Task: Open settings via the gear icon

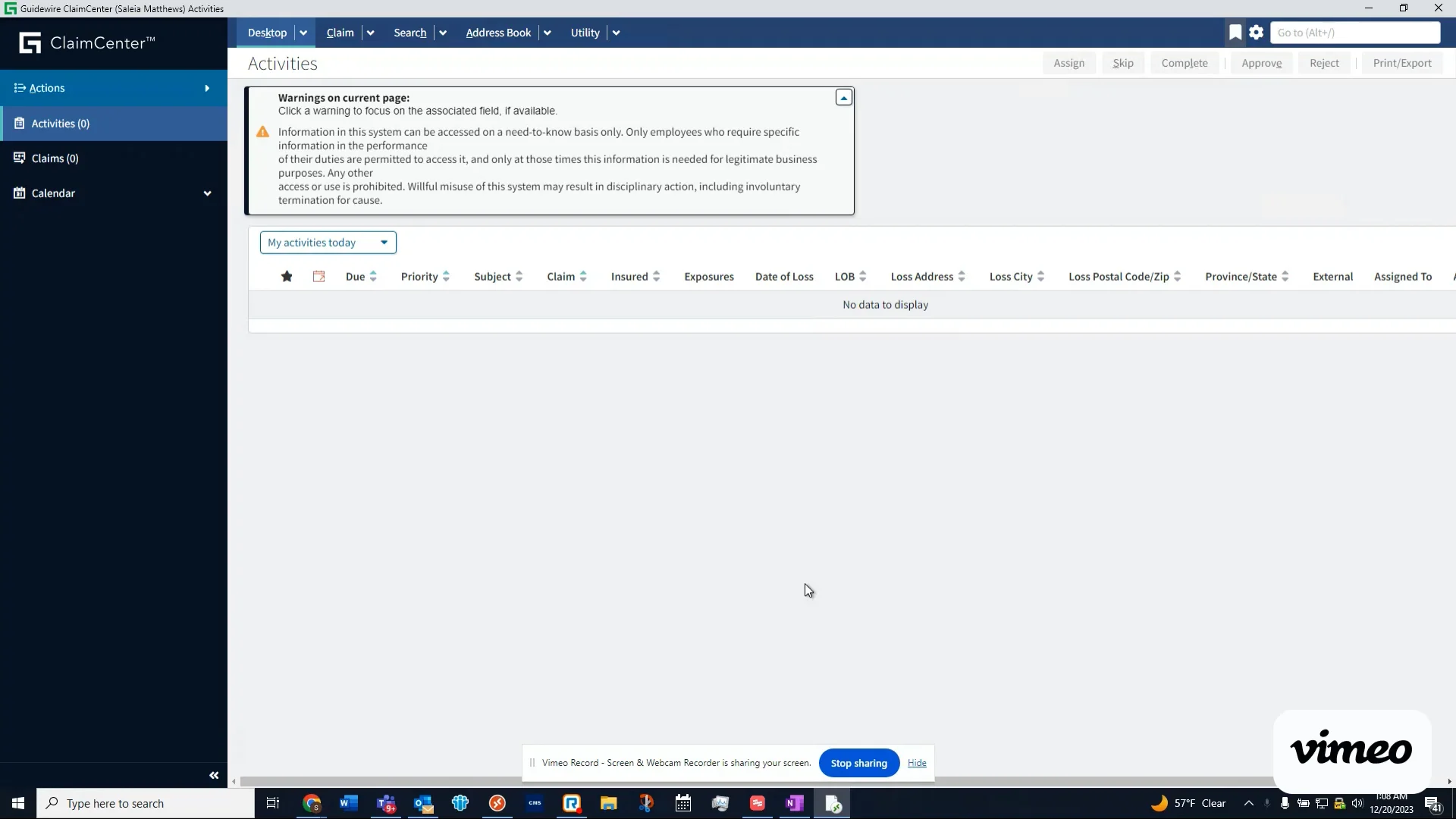Action: click(x=1257, y=32)
